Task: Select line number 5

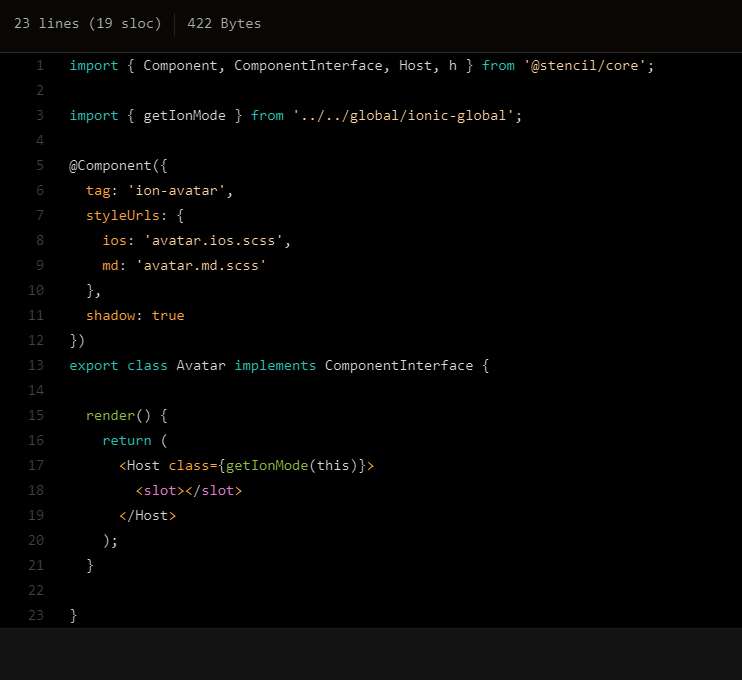Action: [40, 166]
